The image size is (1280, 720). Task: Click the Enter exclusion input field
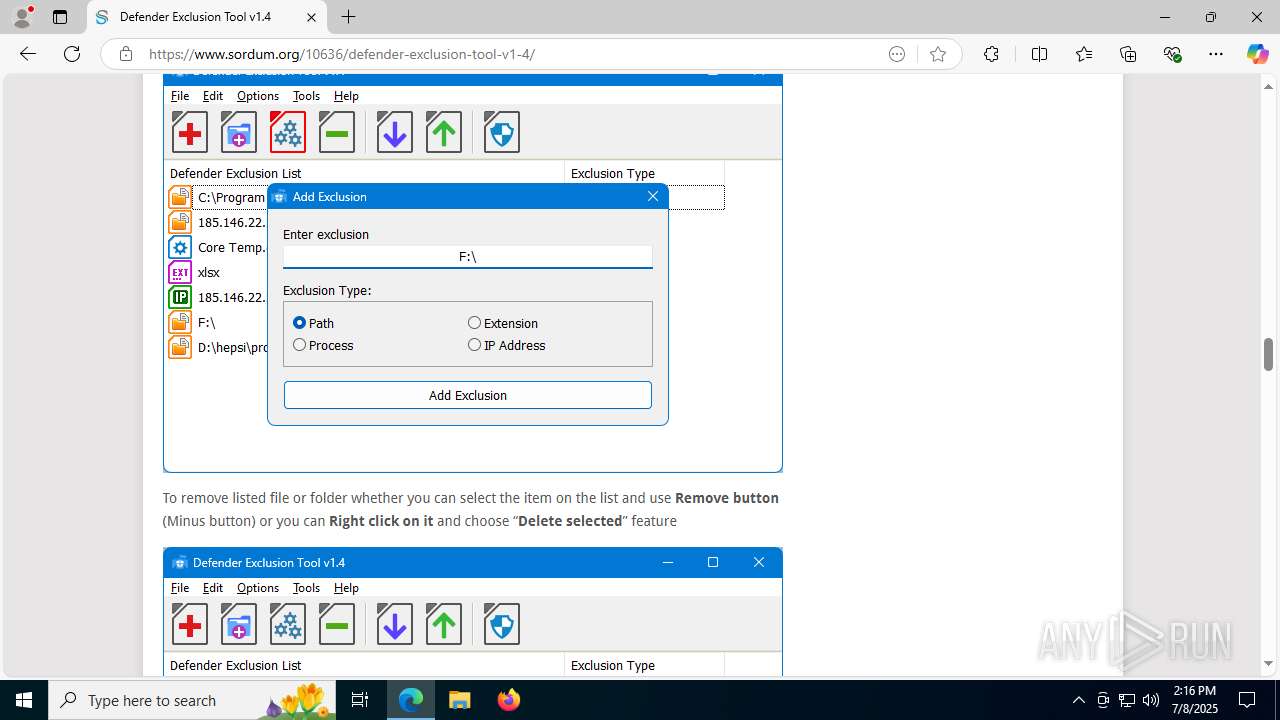(467, 257)
